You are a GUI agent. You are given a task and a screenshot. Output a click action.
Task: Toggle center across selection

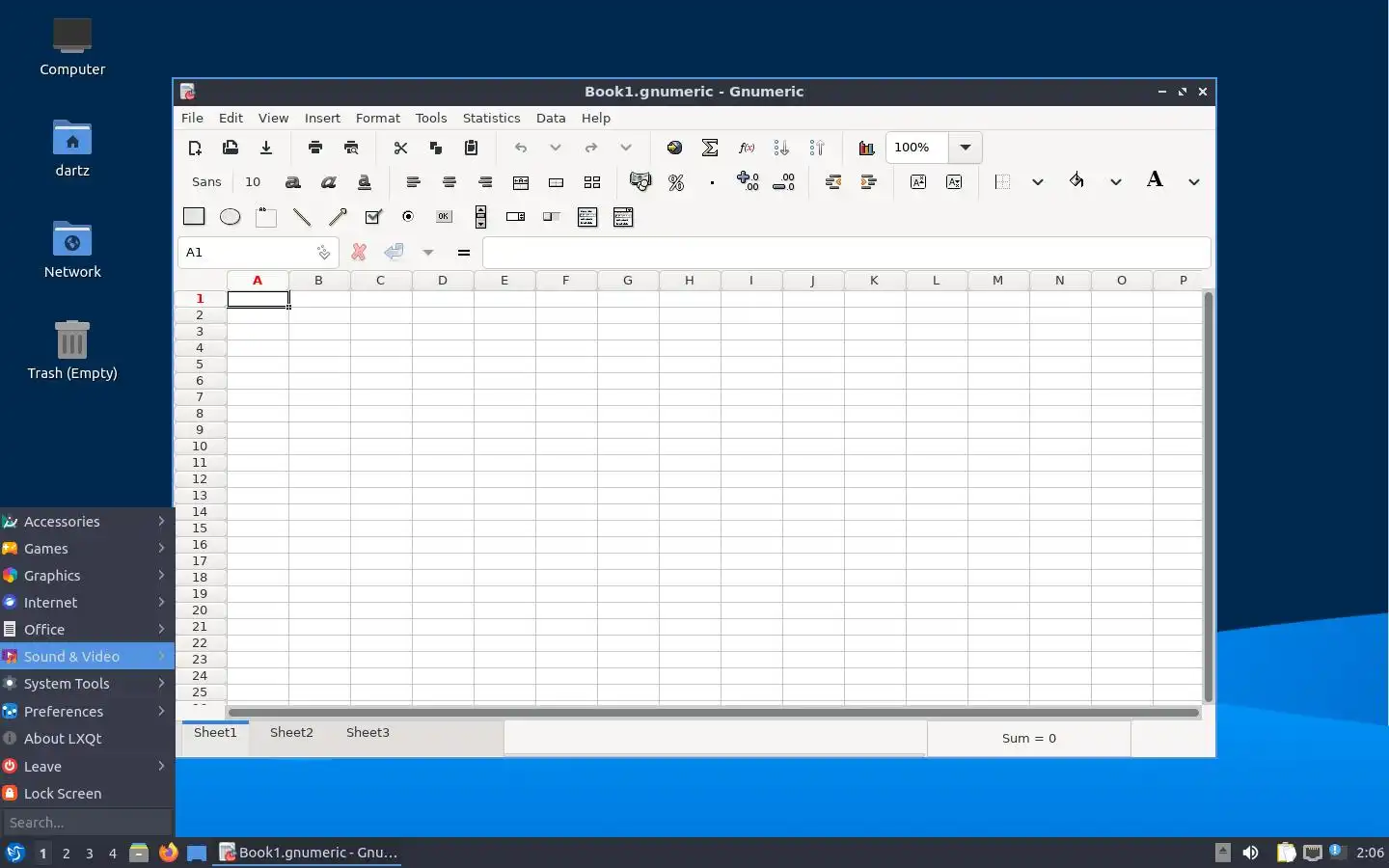pos(521,182)
